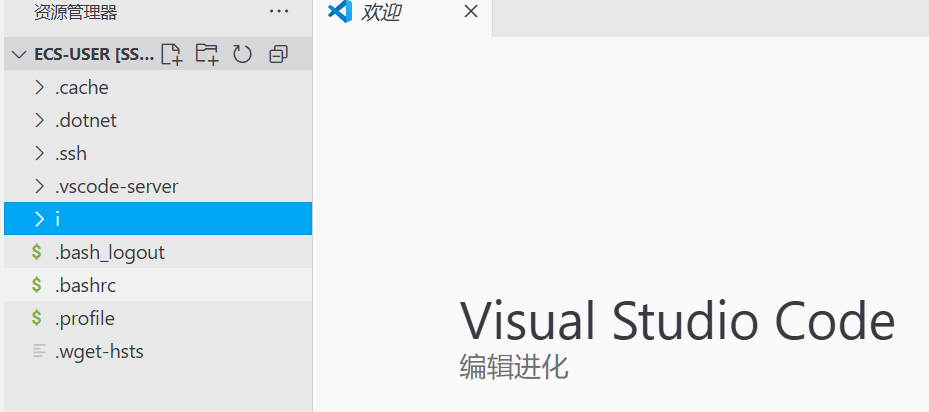Open the .wget-hsts file
This screenshot has height=412, width=929.
coord(158,352)
